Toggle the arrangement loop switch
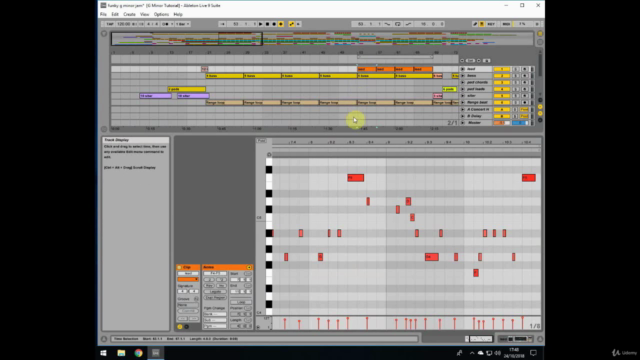The height and width of the screenshot is (360, 640). [398, 24]
